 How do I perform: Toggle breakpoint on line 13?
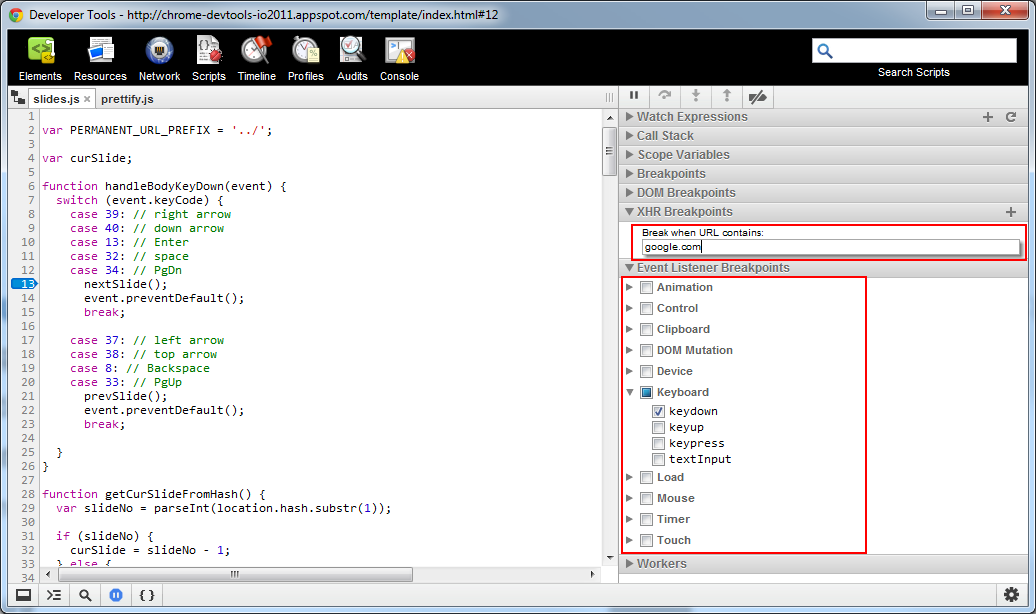25,284
